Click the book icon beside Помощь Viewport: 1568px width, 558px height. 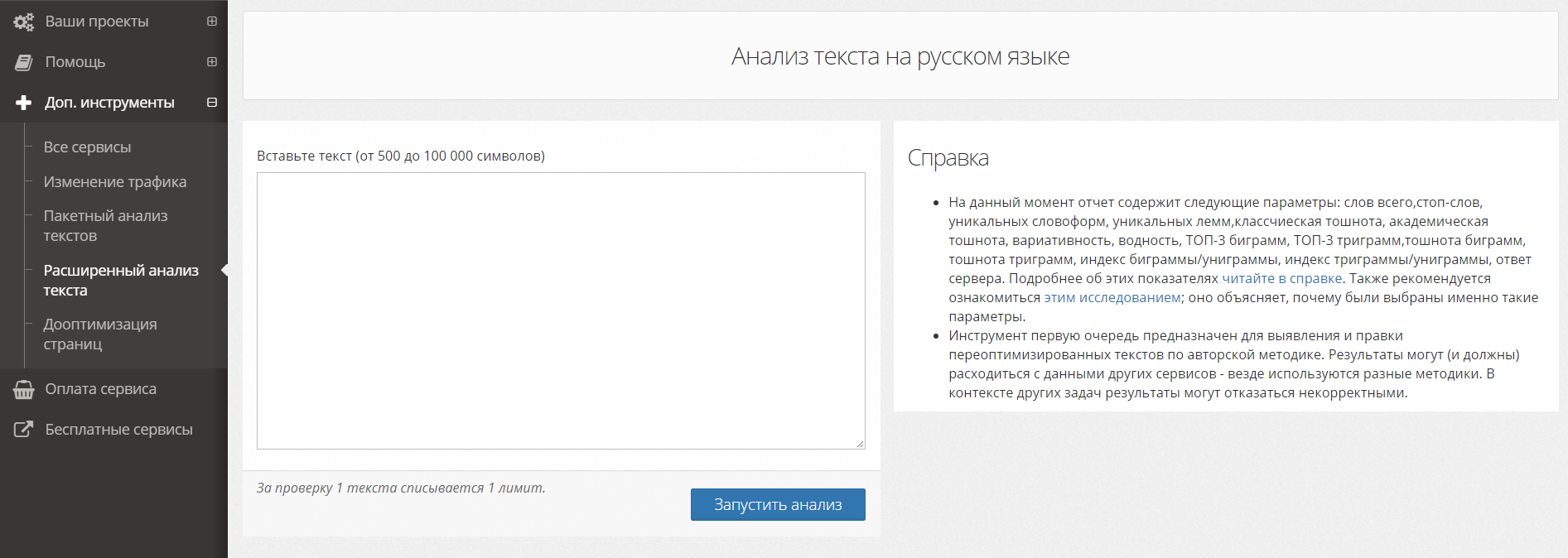pyautogui.click(x=23, y=62)
